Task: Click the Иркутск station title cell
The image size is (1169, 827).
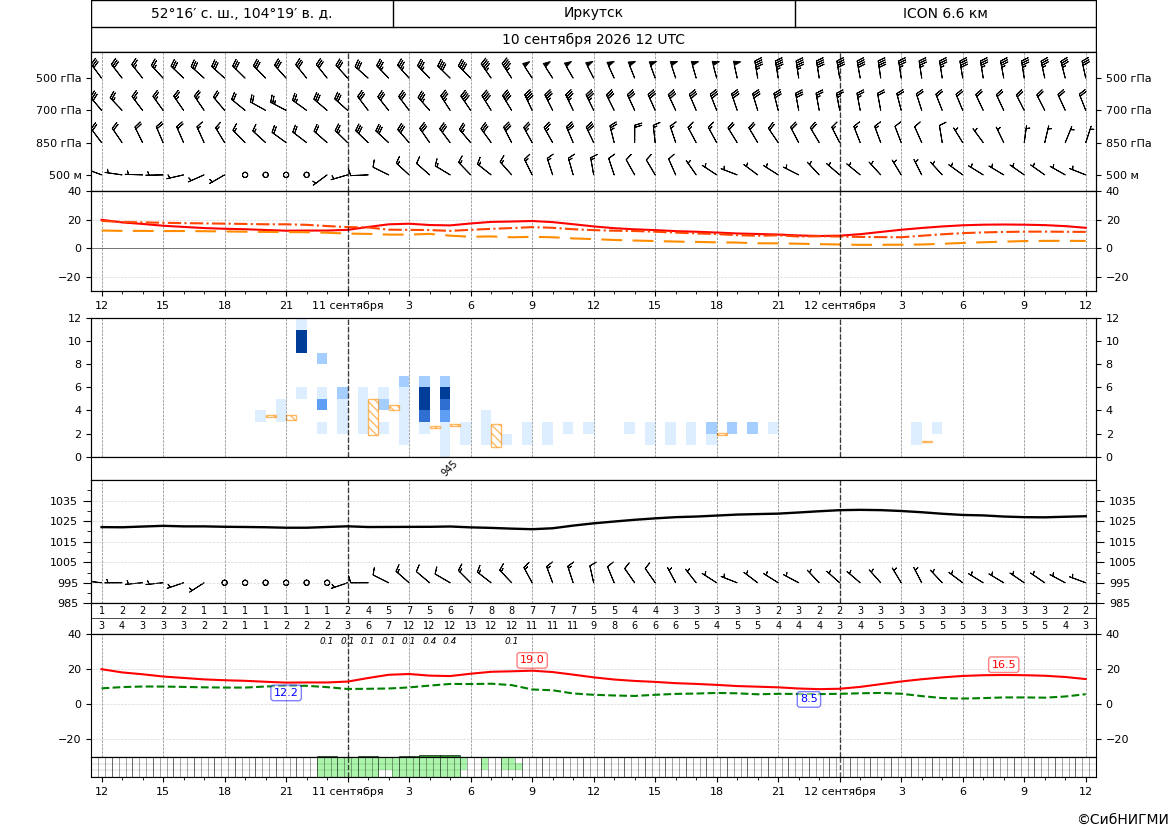Action: click(x=593, y=13)
